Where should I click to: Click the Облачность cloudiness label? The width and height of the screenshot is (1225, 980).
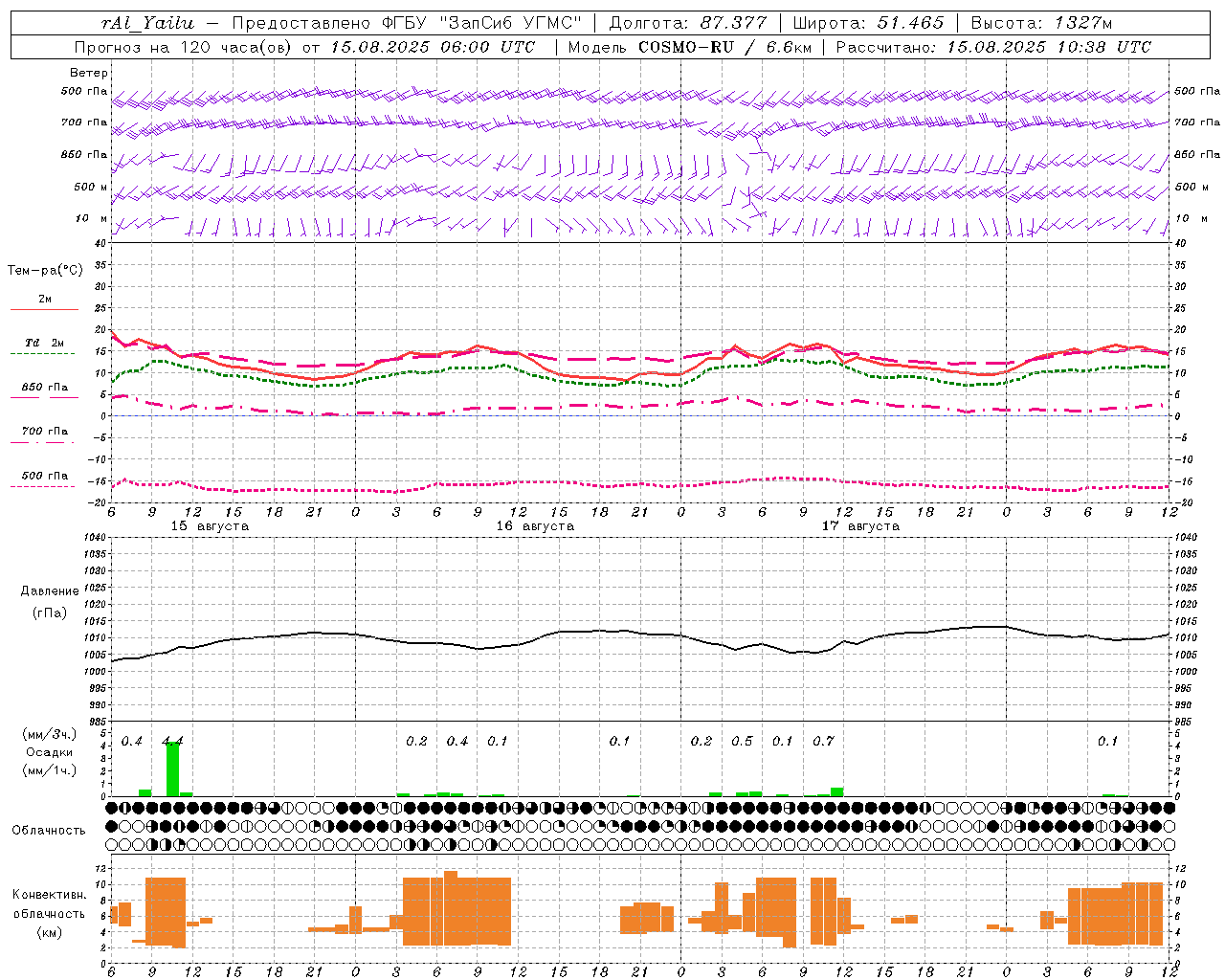49,830
